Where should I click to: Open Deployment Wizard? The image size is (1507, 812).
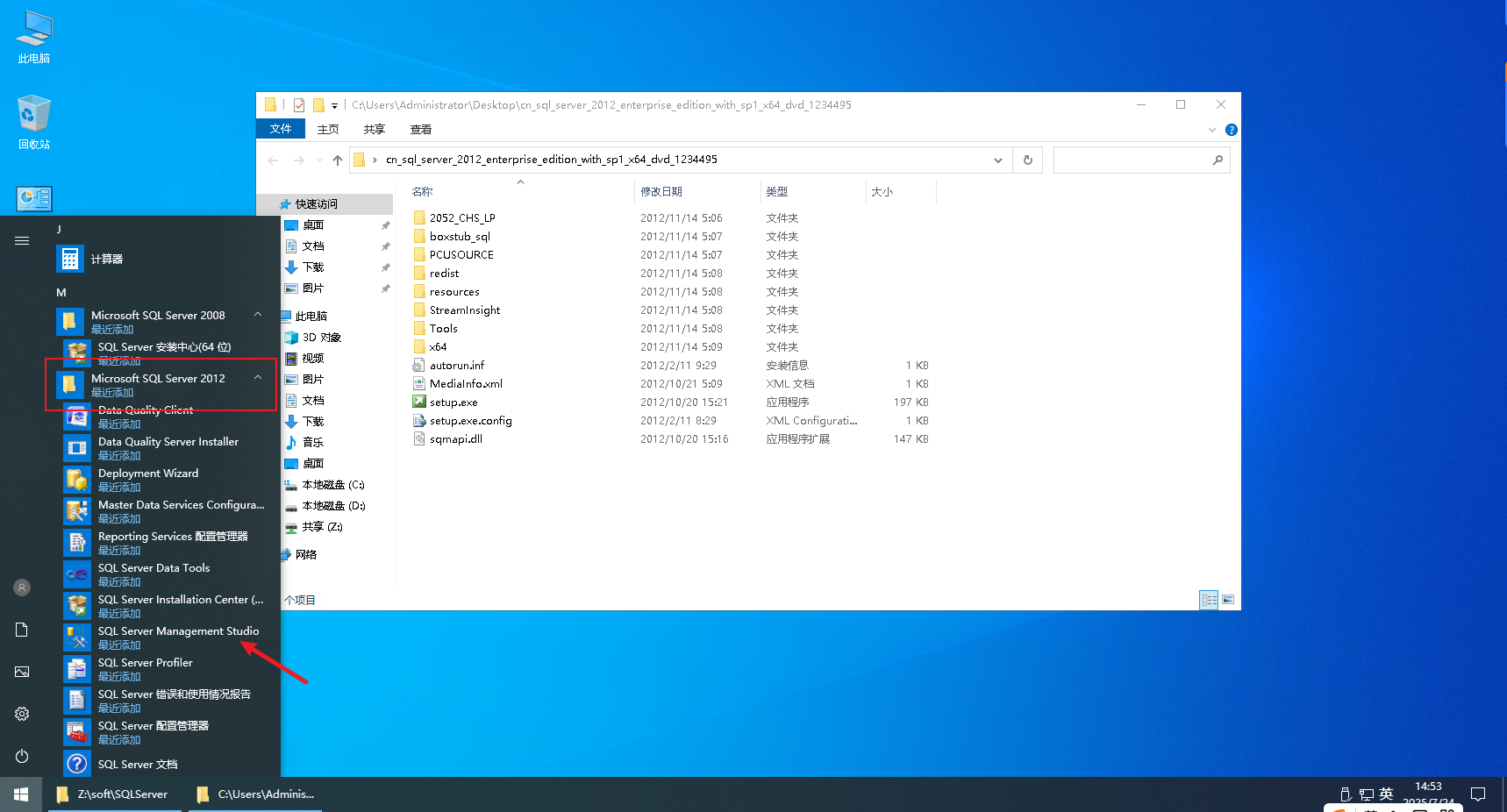click(162, 480)
